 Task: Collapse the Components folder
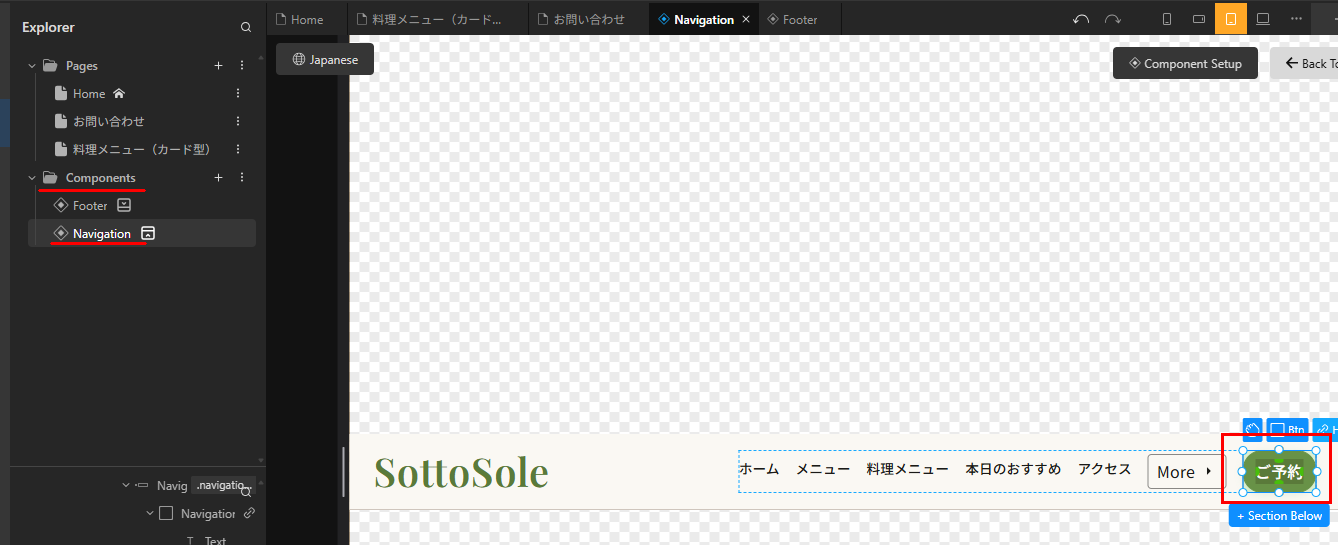click(x=32, y=177)
